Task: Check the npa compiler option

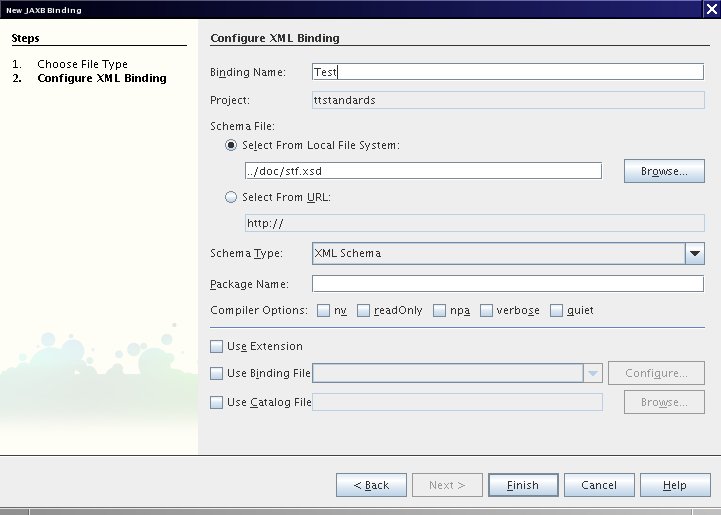Action: pyautogui.click(x=440, y=310)
